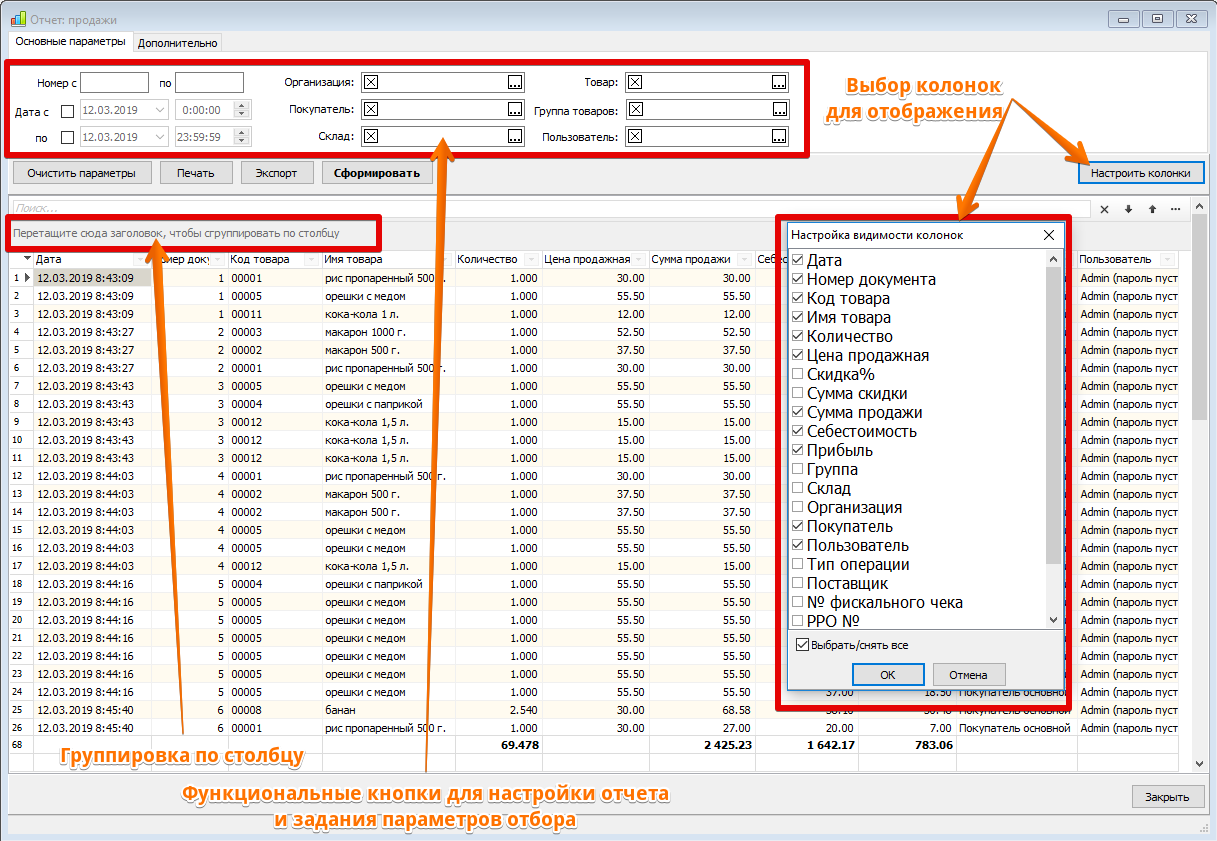This screenshot has height=841, width=1217.
Task: Enable the Скидка% column checkbox
Action: pos(797,374)
